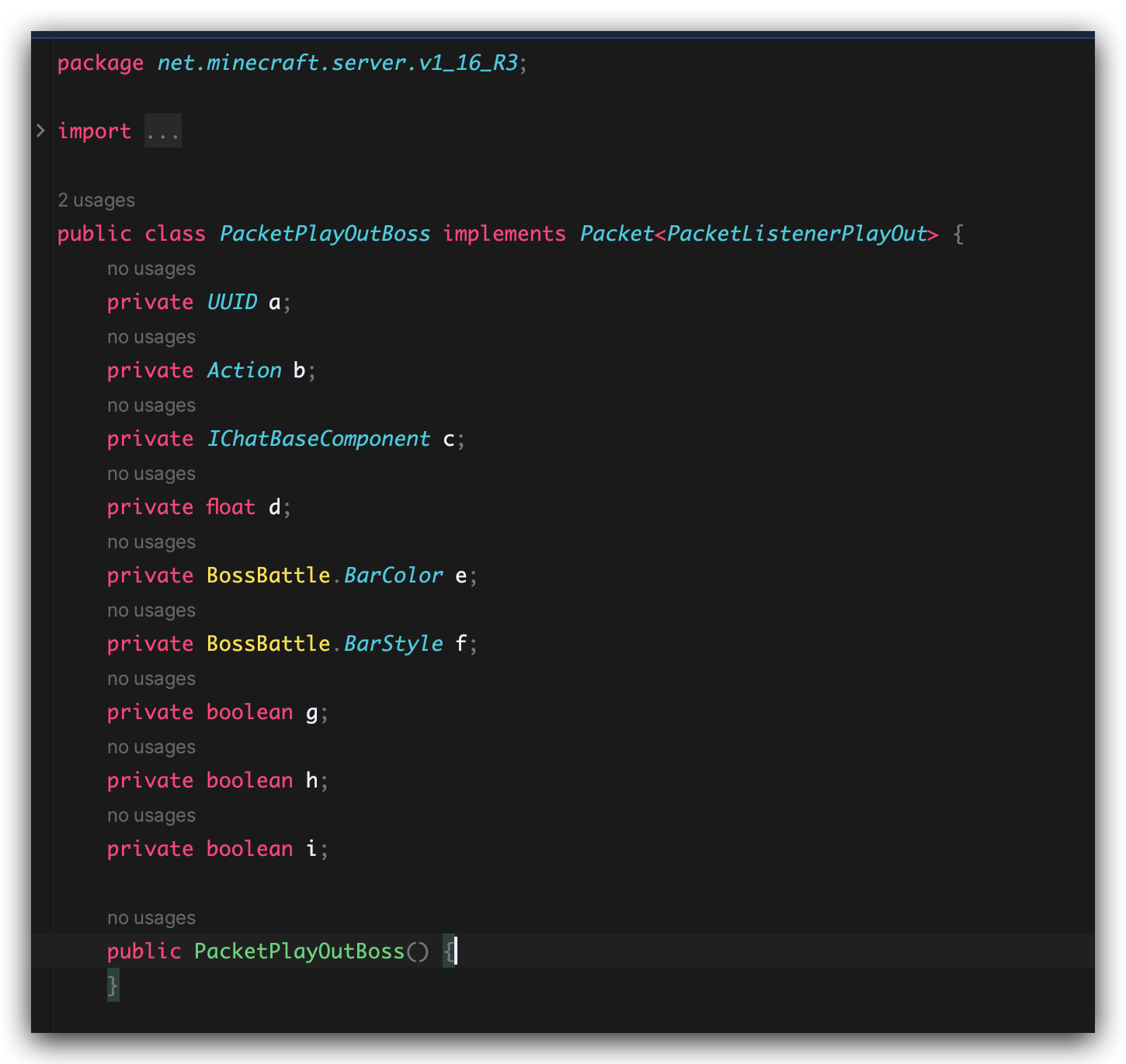Click the boolean field named i
Image resolution: width=1126 pixels, height=1064 pixels.
[311, 849]
